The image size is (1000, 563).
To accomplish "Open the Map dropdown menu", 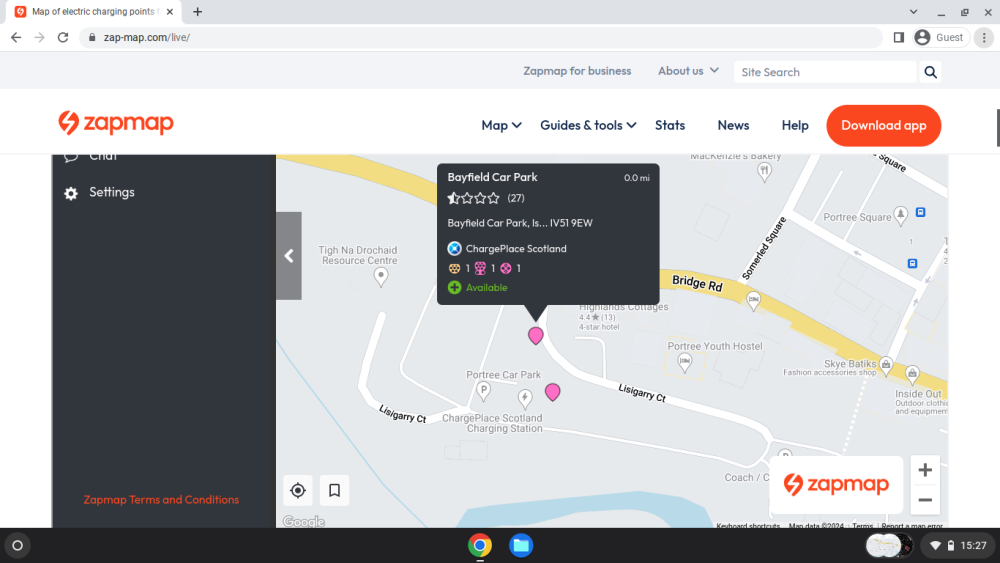I will tap(501, 126).
